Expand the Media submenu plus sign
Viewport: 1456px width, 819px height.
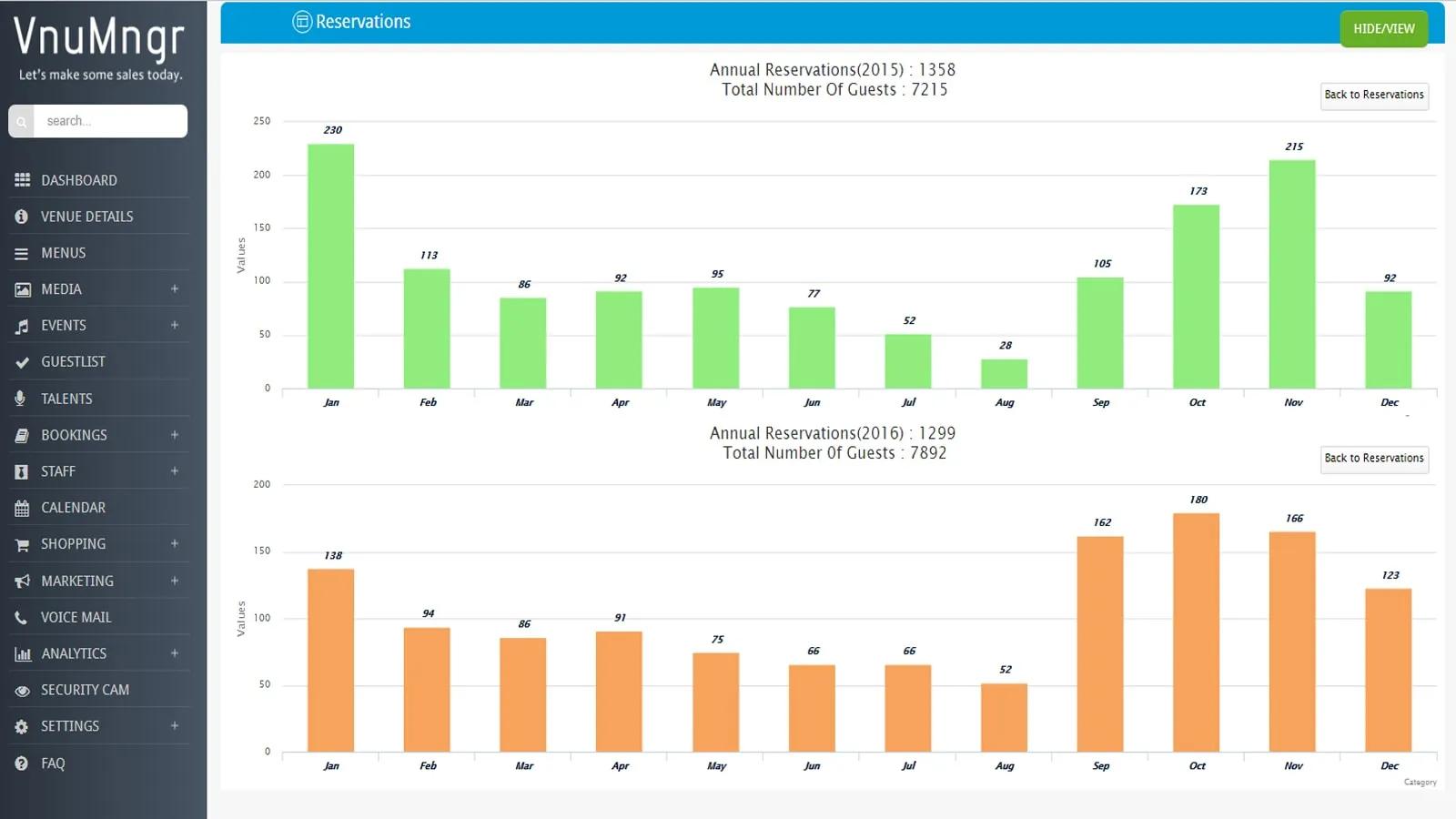pos(174,289)
